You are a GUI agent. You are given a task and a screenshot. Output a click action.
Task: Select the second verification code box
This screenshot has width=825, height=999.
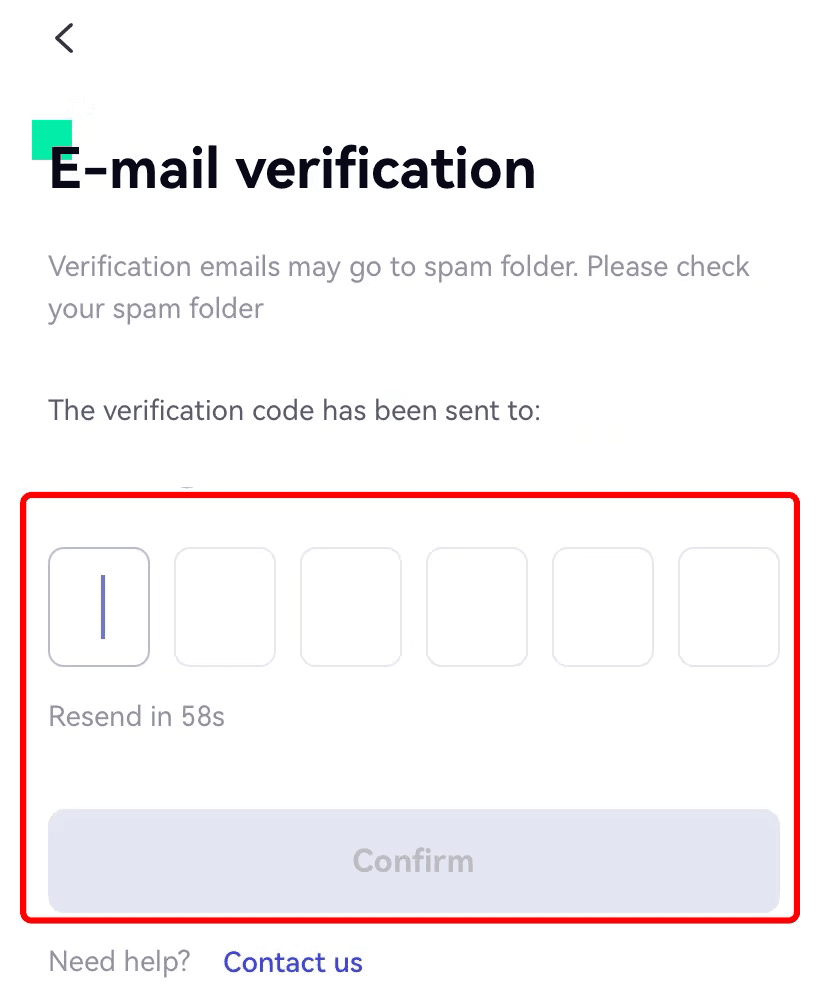click(x=225, y=607)
